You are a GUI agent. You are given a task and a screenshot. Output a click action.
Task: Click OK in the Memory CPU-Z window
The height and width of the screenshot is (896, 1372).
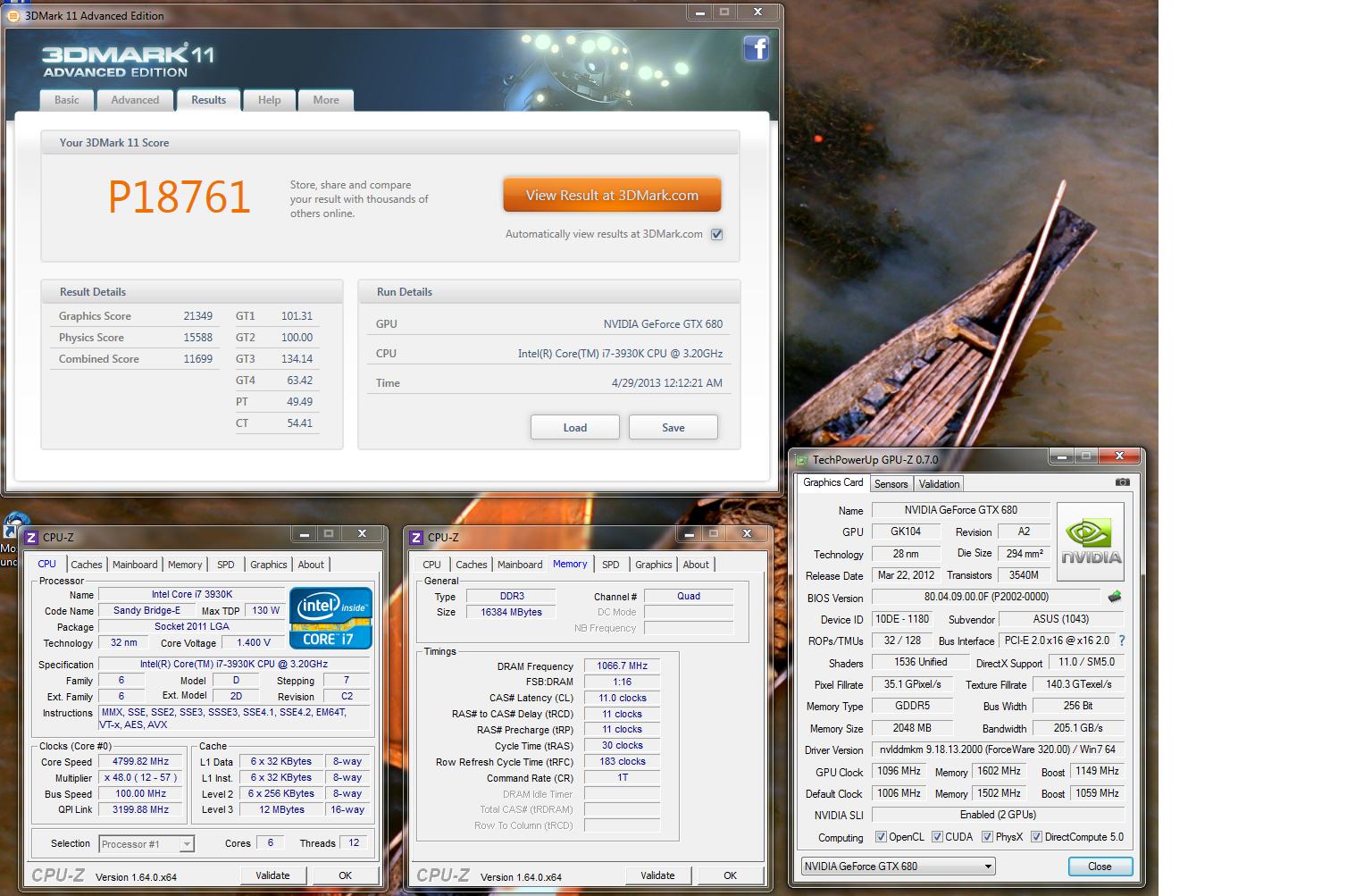coord(730,875)
